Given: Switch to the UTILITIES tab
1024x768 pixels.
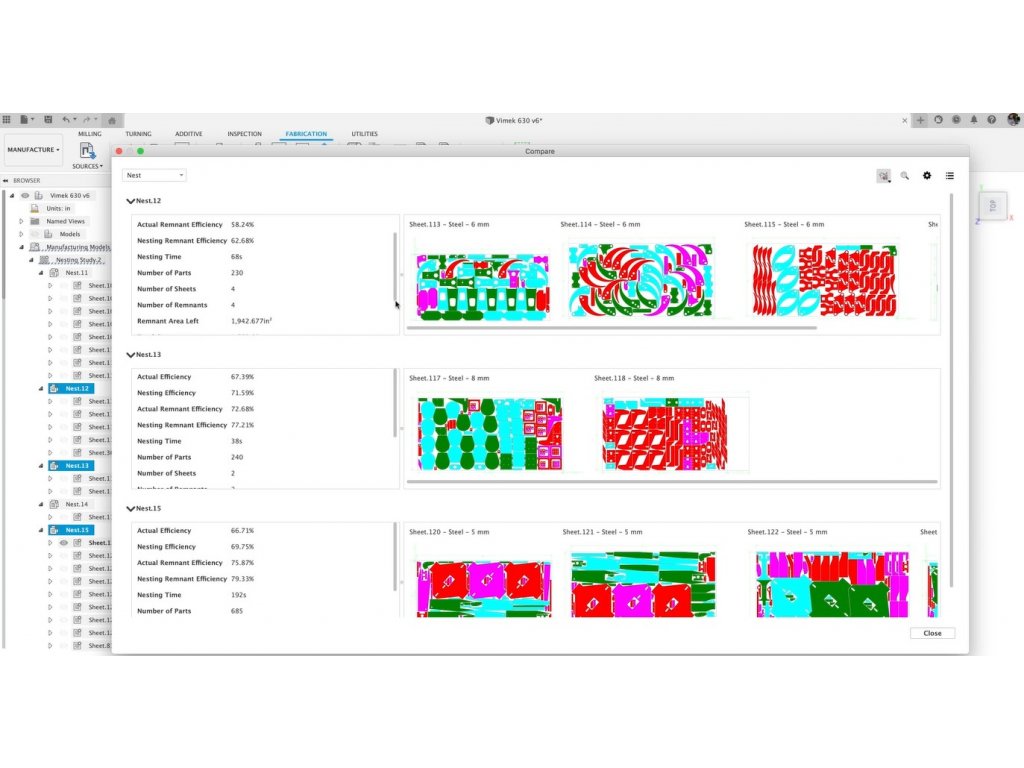Looking at the screenshot, I should pos(364,134).
